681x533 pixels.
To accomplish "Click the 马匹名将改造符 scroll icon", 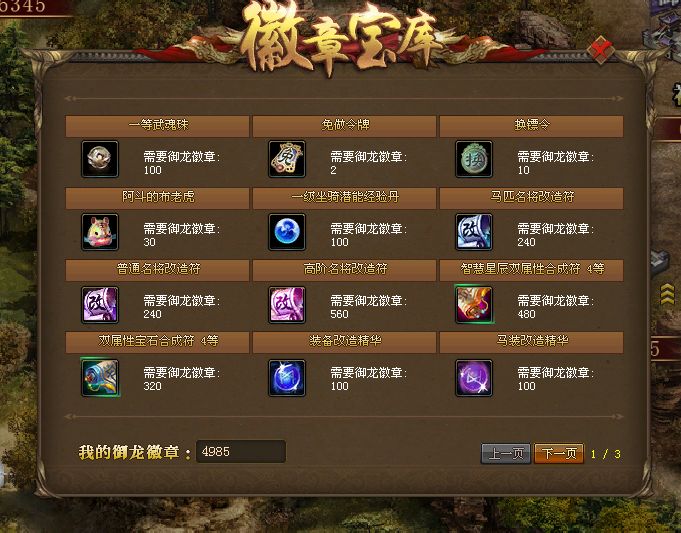I will point(473,232).
